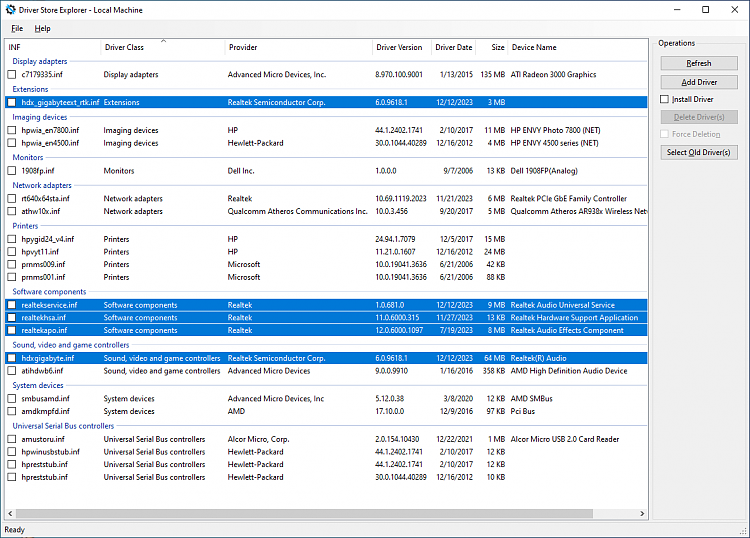
Task: Check the hpvyt11.inf printer checkbox
Action: coord(12,252)
